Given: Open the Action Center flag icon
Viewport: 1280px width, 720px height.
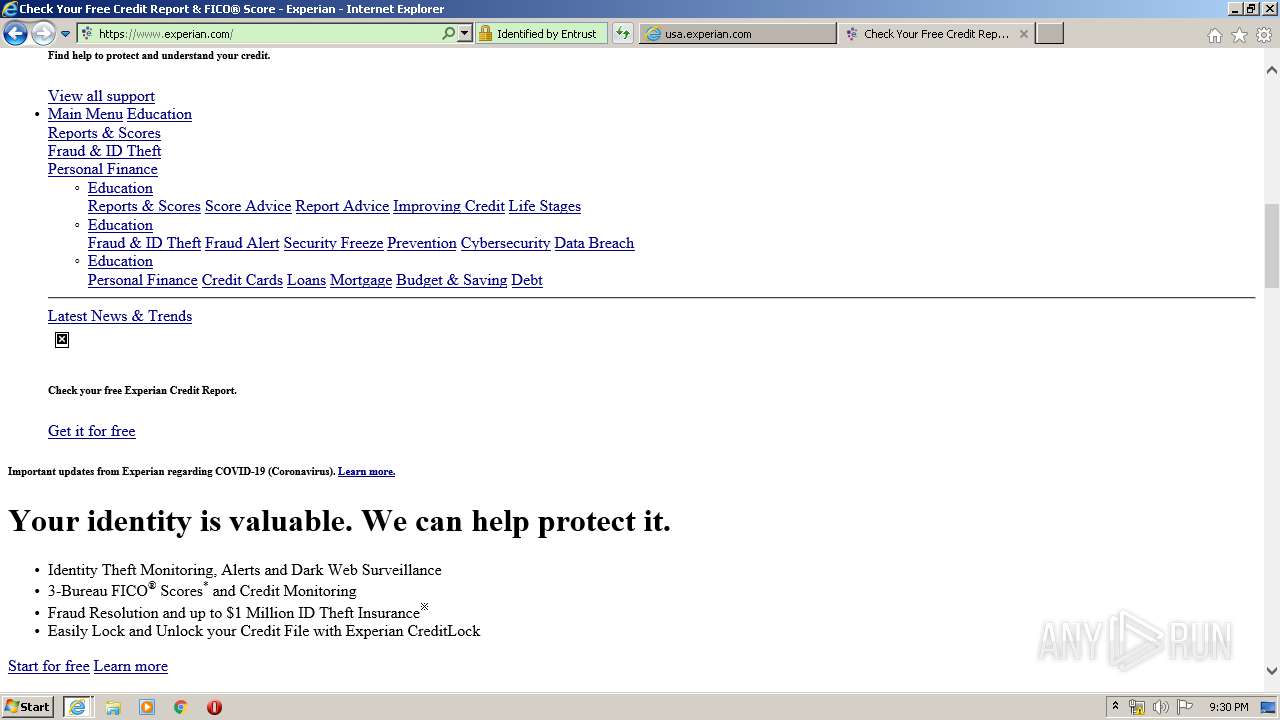Looking at the screenshot, I should (1185, 707).
